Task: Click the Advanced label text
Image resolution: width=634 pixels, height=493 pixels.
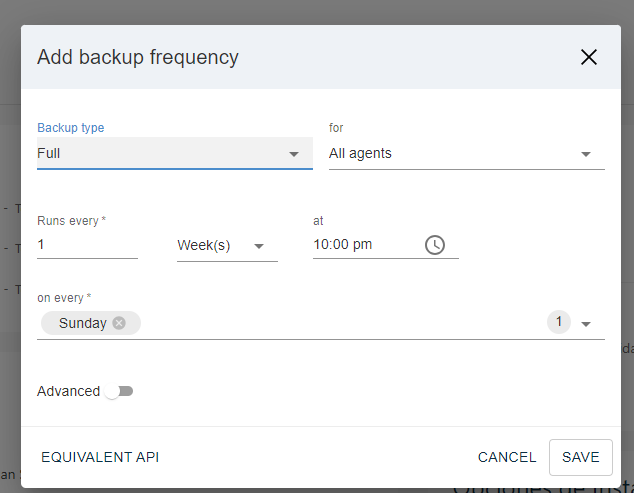Action: point(68,391)
